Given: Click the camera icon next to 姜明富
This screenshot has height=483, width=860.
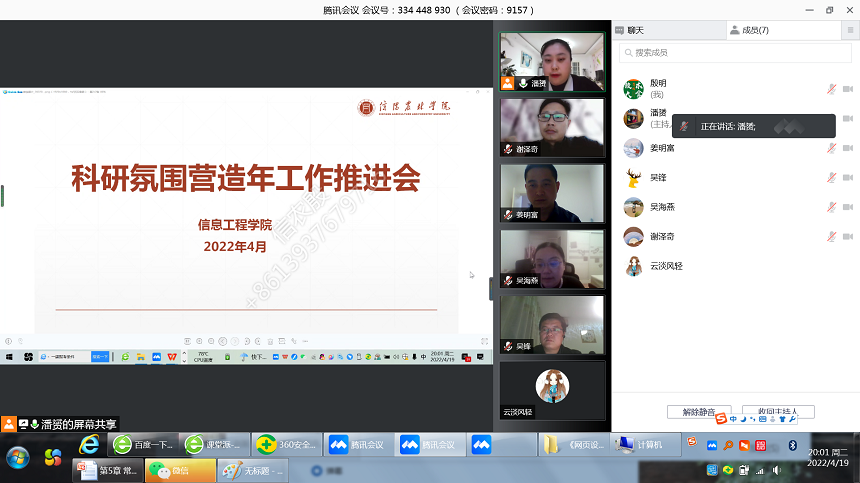Looking at the screenshot, I should pyautogui.click(x=847, y=148).
